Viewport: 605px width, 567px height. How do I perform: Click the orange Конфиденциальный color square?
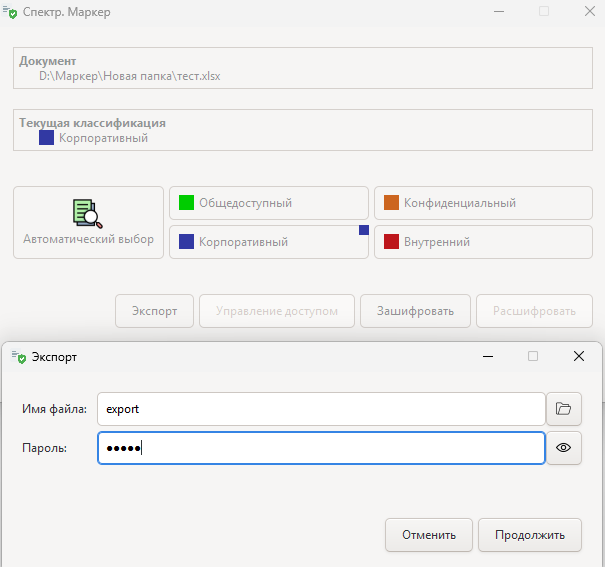click(391, 203)
